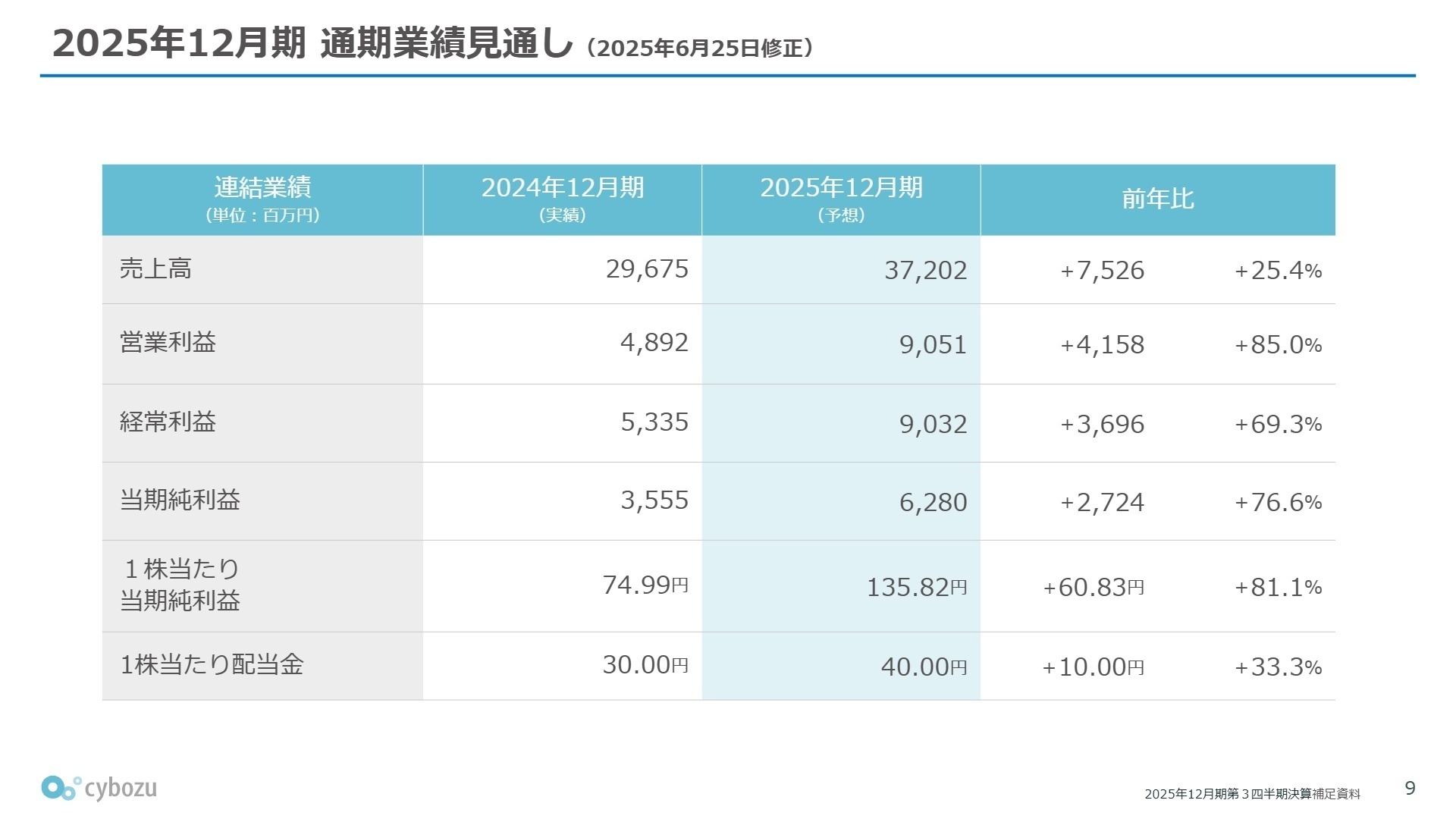The image size is (1456, 819).
Task: Select the 135.82円 EPS forecast cell
Action: pos(916,587)
